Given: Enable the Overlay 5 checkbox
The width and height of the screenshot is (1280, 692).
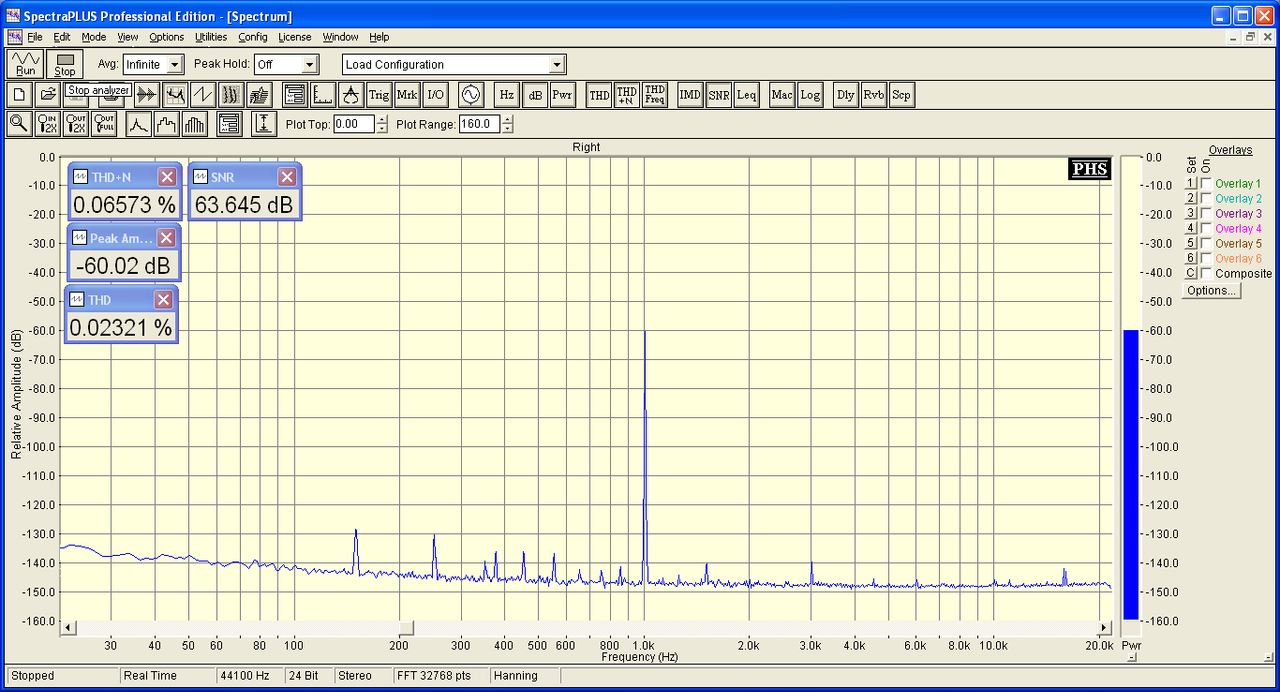Looking at the screenshot, I should coord(1207,244).
